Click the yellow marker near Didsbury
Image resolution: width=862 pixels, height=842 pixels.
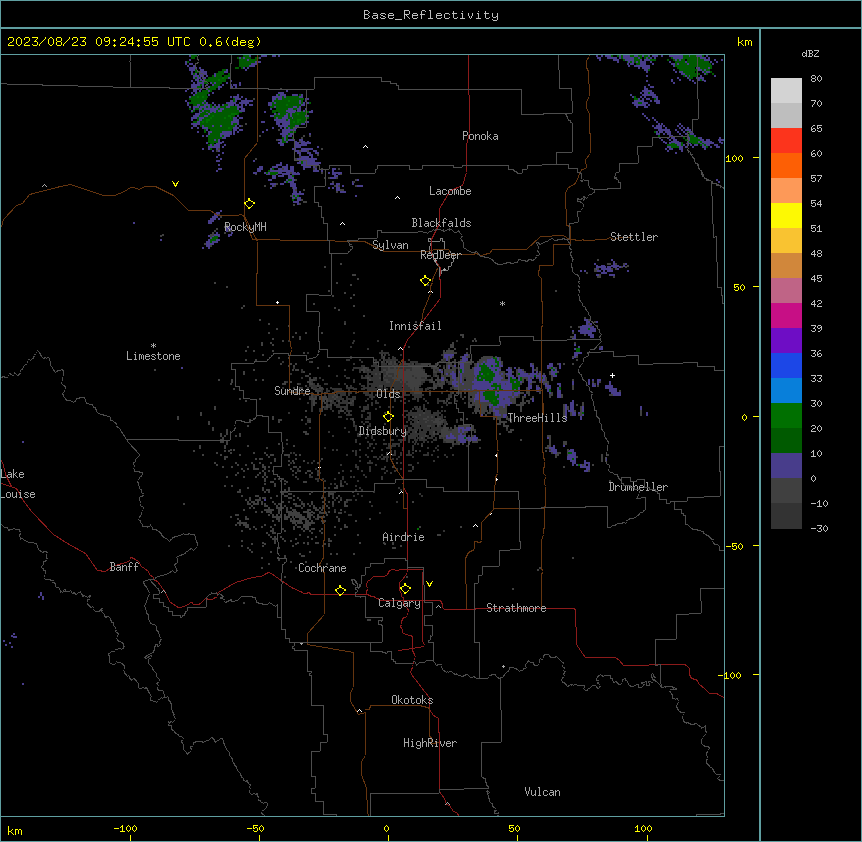[388, 417]
